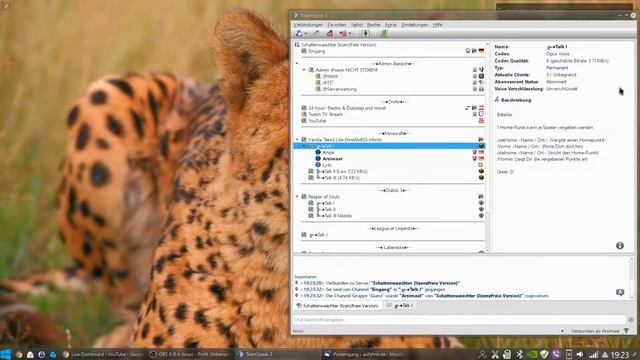Select Talk III Mobile under Reaper of Souls
Screen dimensions: 640x360
click(334, 216)
